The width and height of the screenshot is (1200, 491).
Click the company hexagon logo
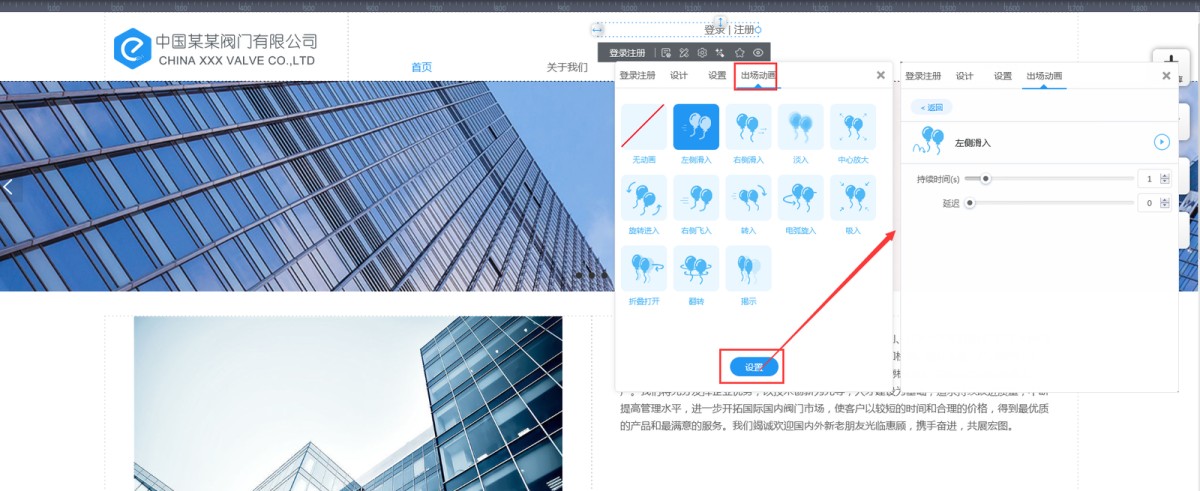tap(131, 46)
